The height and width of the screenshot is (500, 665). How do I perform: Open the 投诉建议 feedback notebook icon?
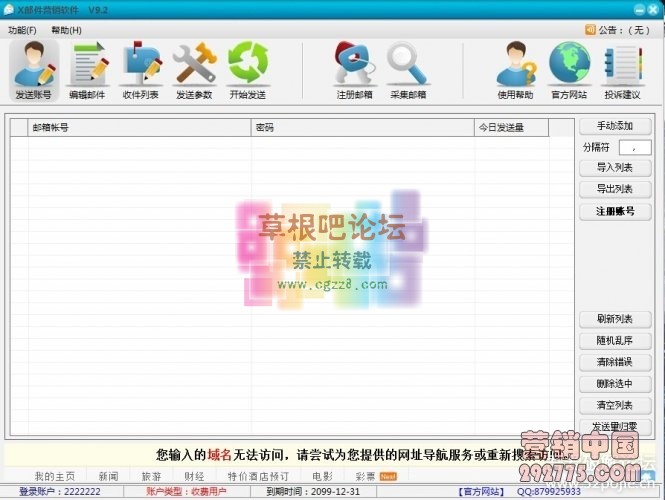click(x=622, y=70)
